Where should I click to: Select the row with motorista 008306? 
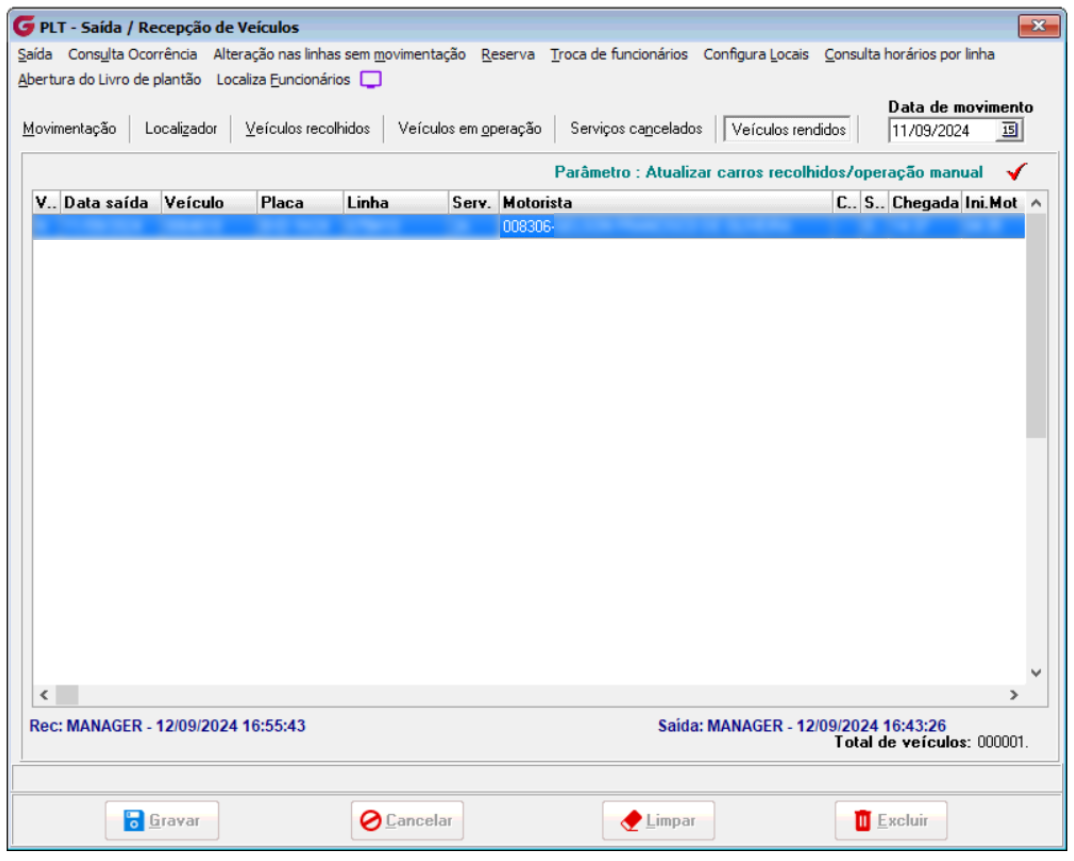click(x=529, y=227)
